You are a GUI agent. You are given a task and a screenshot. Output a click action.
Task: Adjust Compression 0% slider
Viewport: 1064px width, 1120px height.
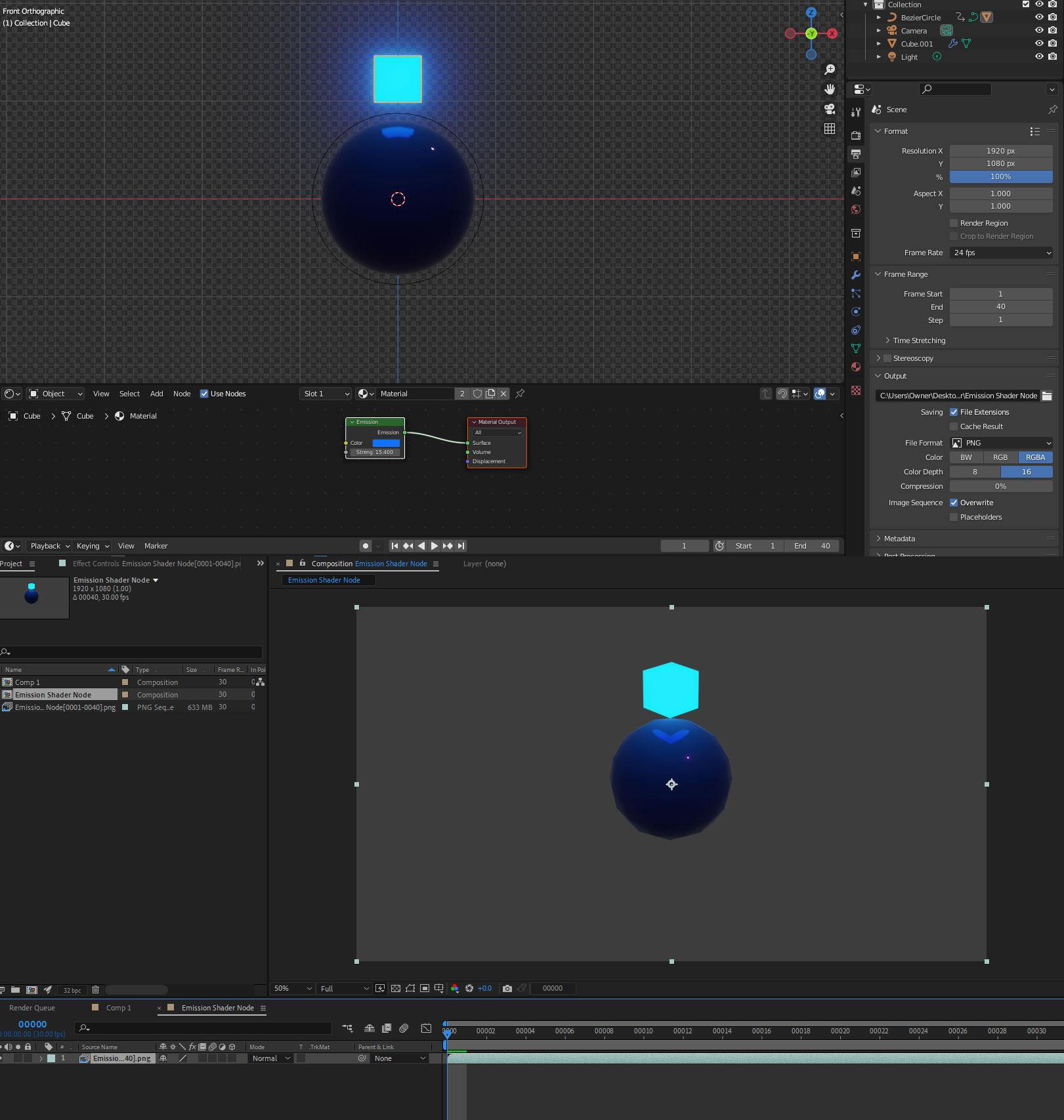tap(1001, 486)
